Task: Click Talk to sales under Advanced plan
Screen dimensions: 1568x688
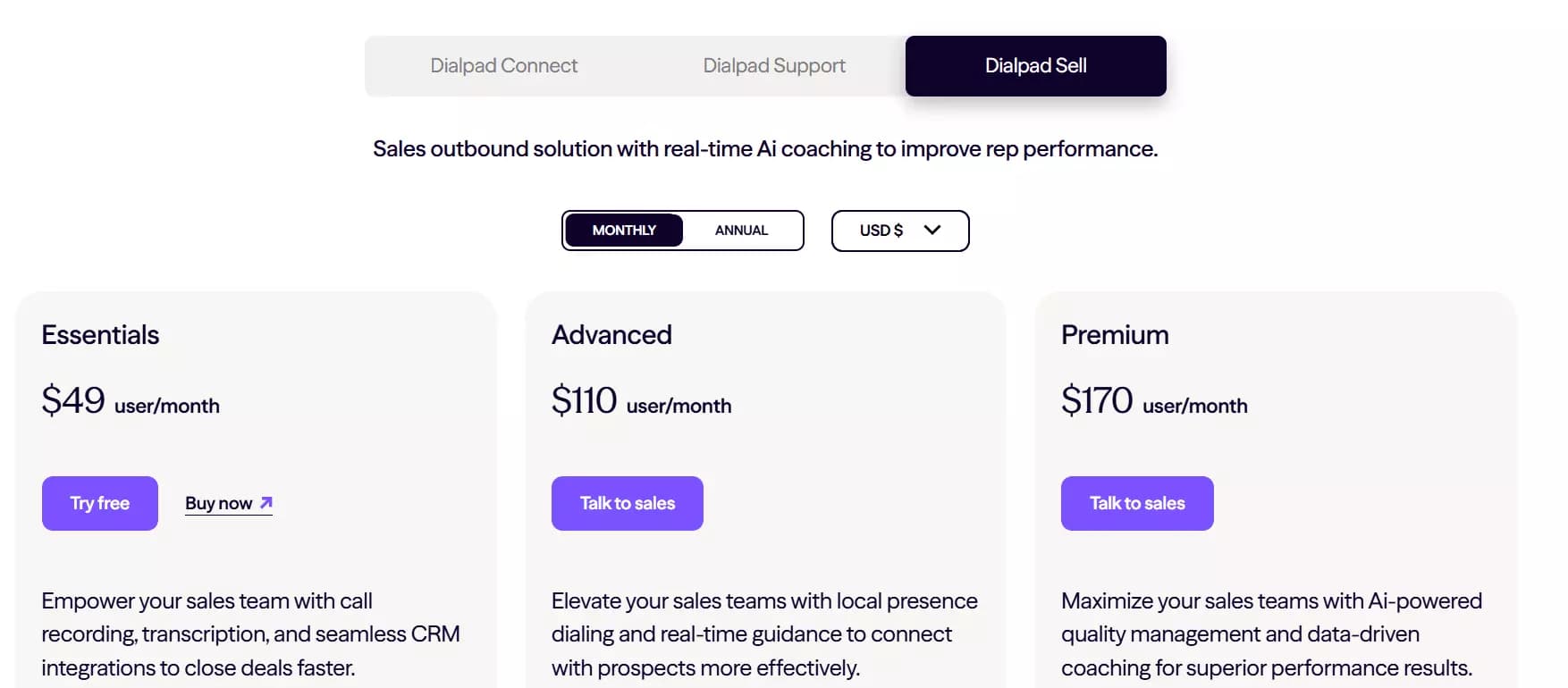Action: [627, 502]
